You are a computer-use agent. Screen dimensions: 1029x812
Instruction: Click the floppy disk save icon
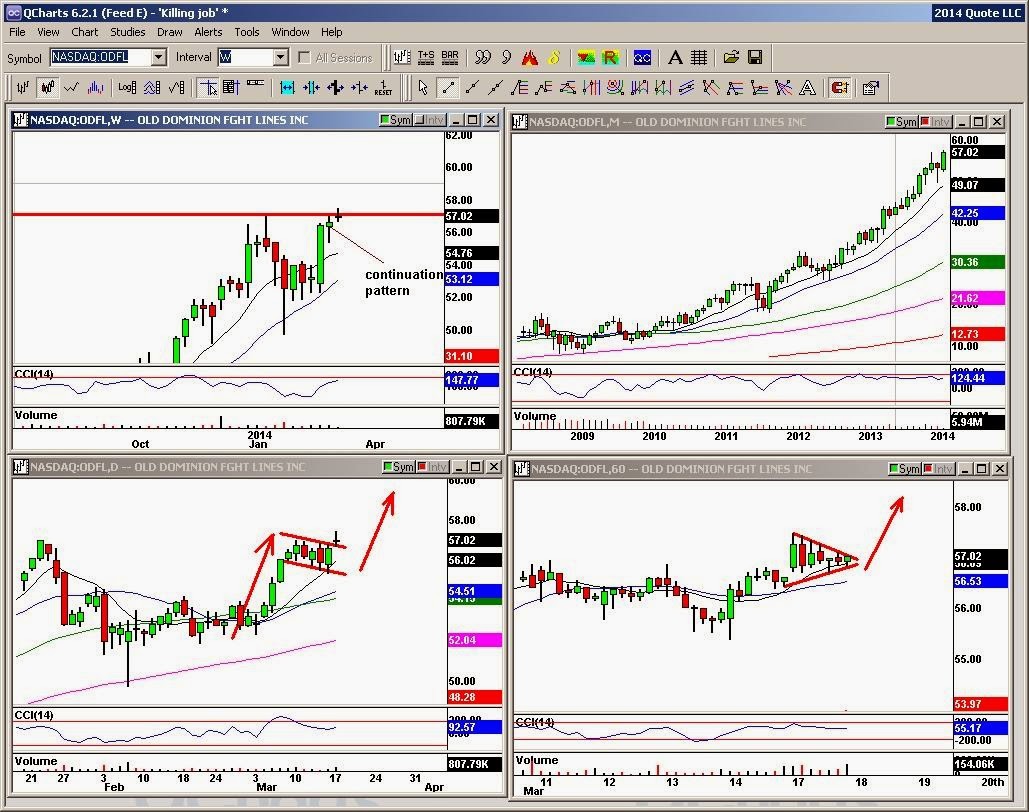click(x=755, y=58)
